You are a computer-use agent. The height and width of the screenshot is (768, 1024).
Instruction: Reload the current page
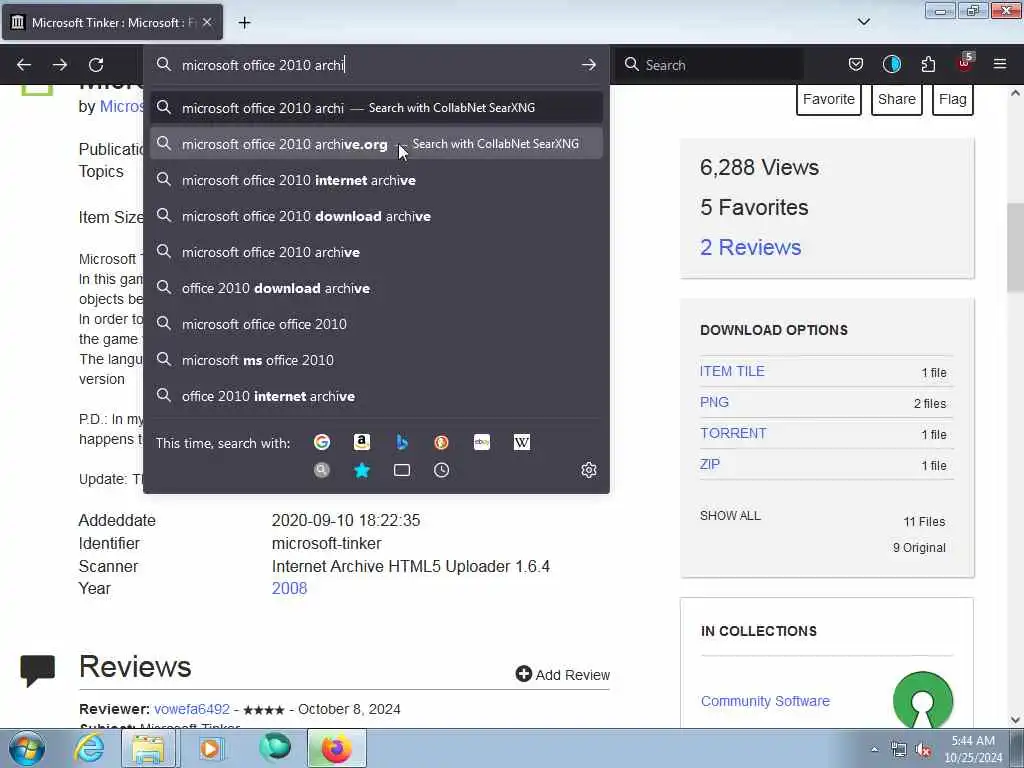coord(96,65)
